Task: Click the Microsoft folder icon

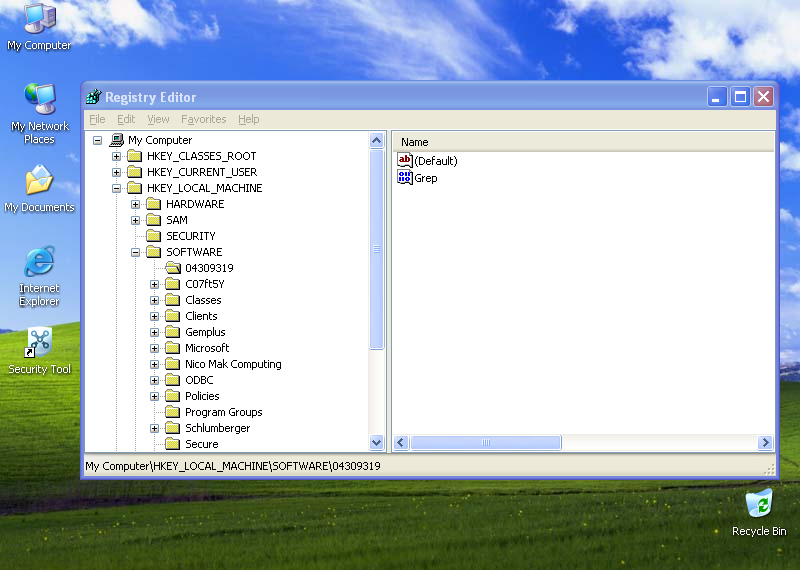Action: coord(173,348)
